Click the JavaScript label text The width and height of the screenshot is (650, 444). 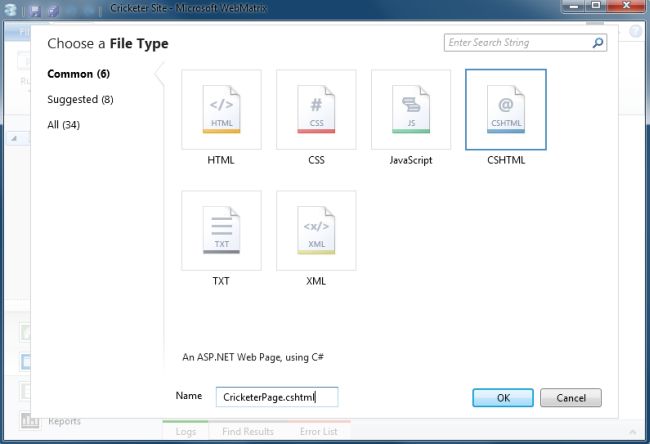(411, 160)
